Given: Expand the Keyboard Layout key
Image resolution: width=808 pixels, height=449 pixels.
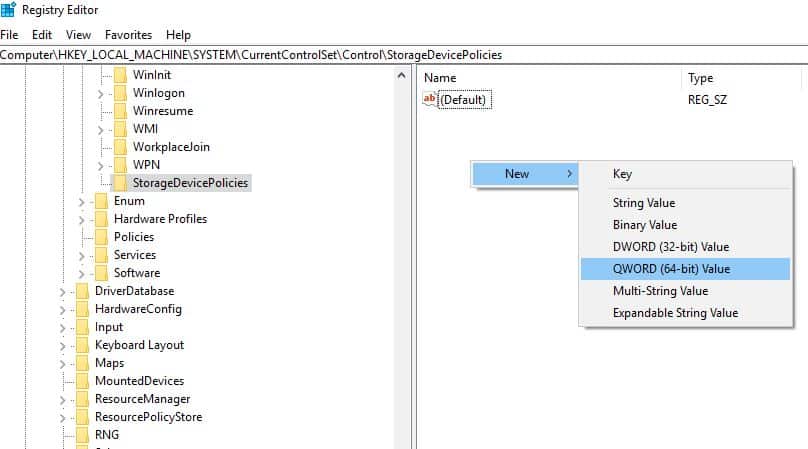Looking at the screenshot, I should 62,346.
